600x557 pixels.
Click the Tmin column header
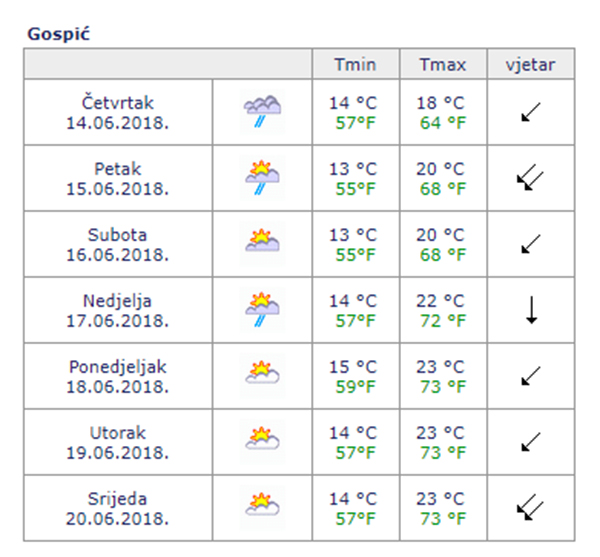pyautogui.click(x=355, y=65)
